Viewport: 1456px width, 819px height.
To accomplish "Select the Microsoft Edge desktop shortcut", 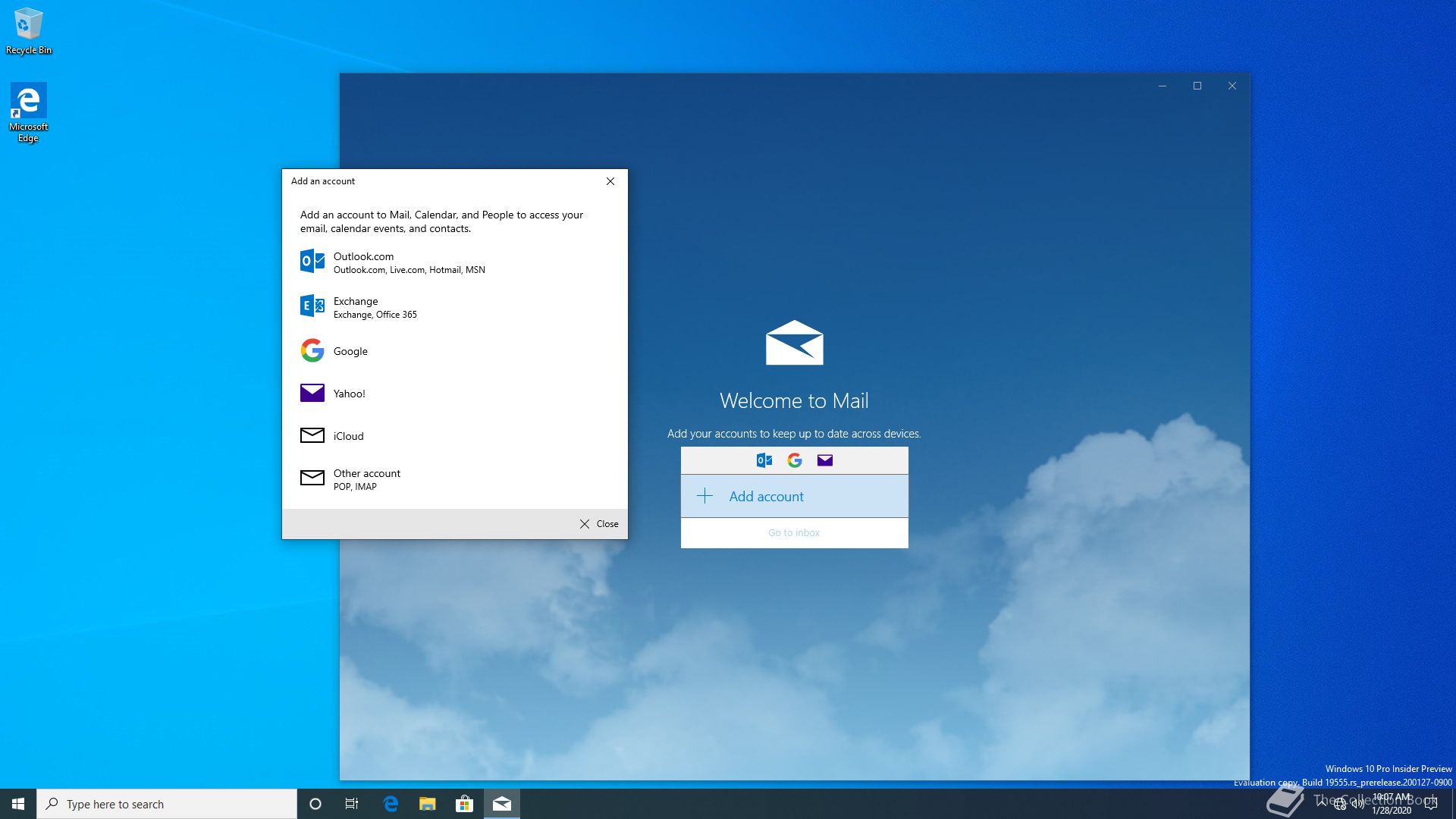I will 29,113.
